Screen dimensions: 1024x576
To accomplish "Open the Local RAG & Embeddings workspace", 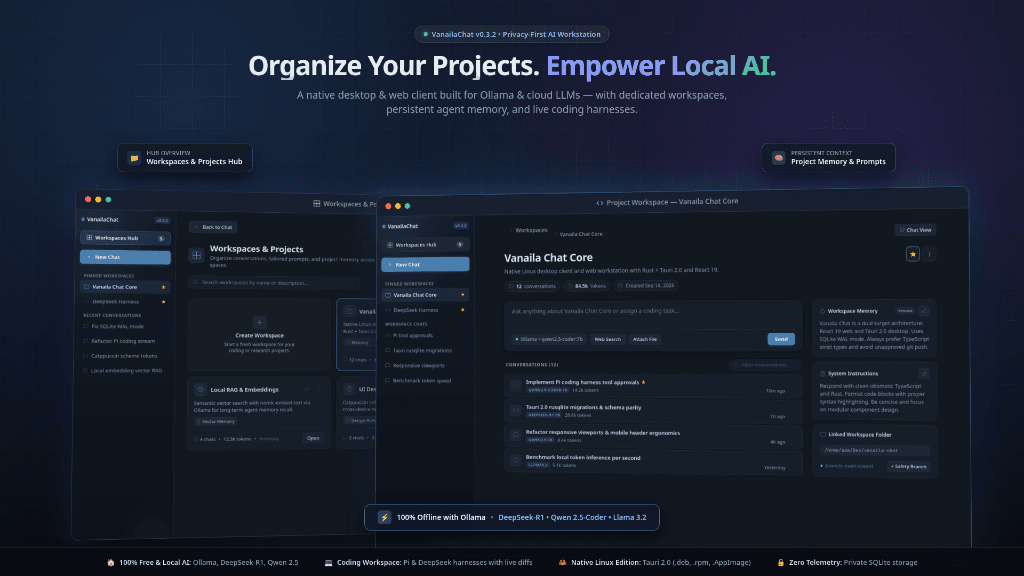I will tap(313, 438).
